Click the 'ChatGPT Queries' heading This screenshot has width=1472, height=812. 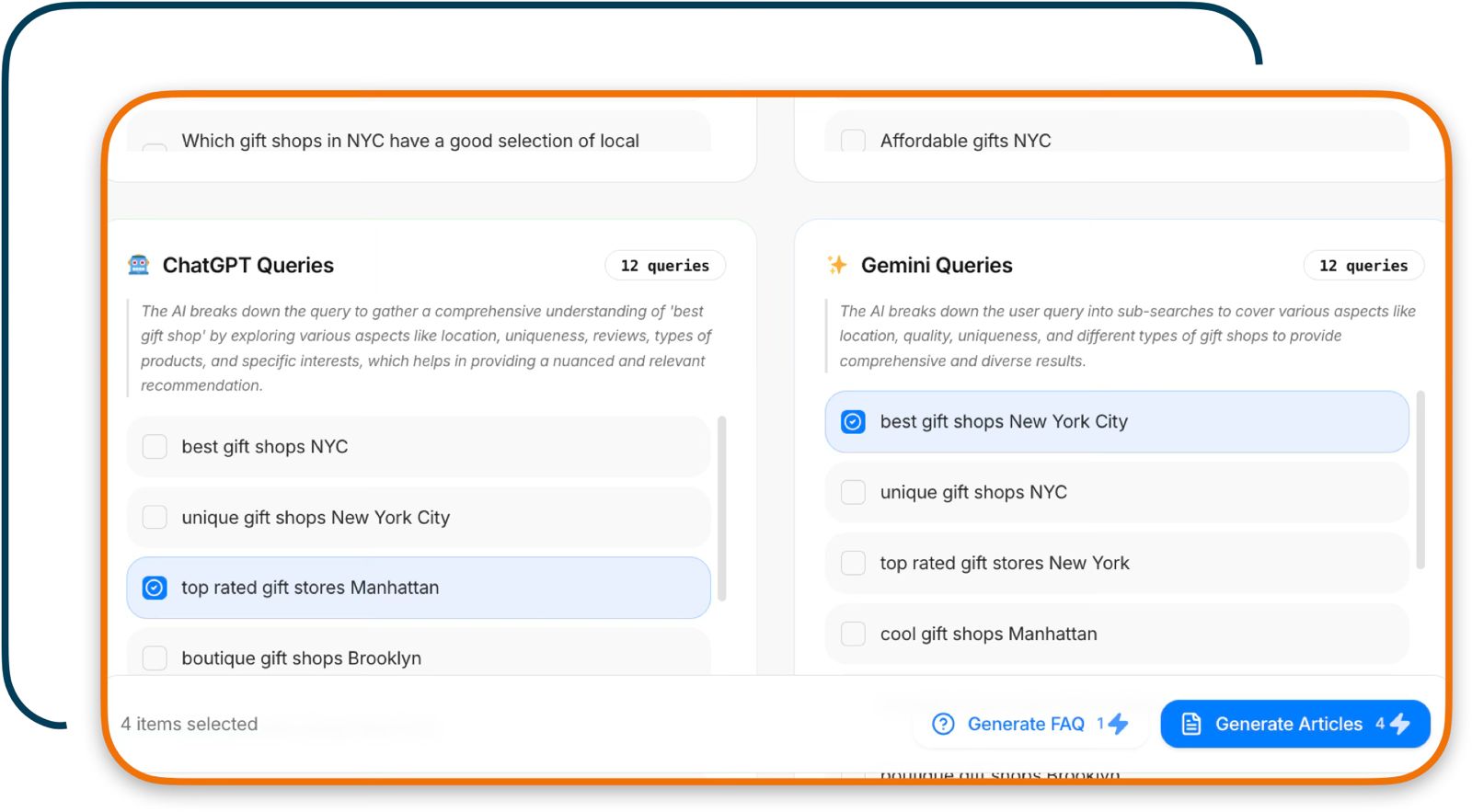pyautogui.click(x=248, y=266)
